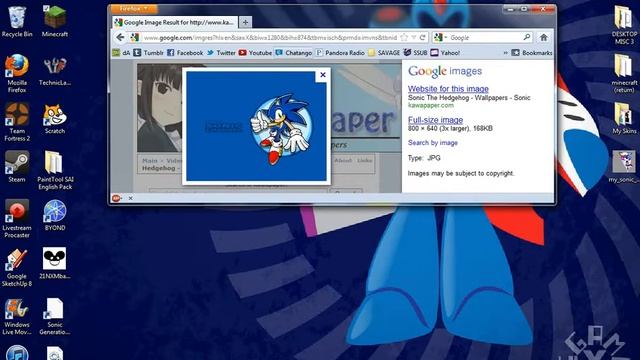This screenshot has height=360, width=640.
Task: Open the Chatango bookmark
Action: 294,53
